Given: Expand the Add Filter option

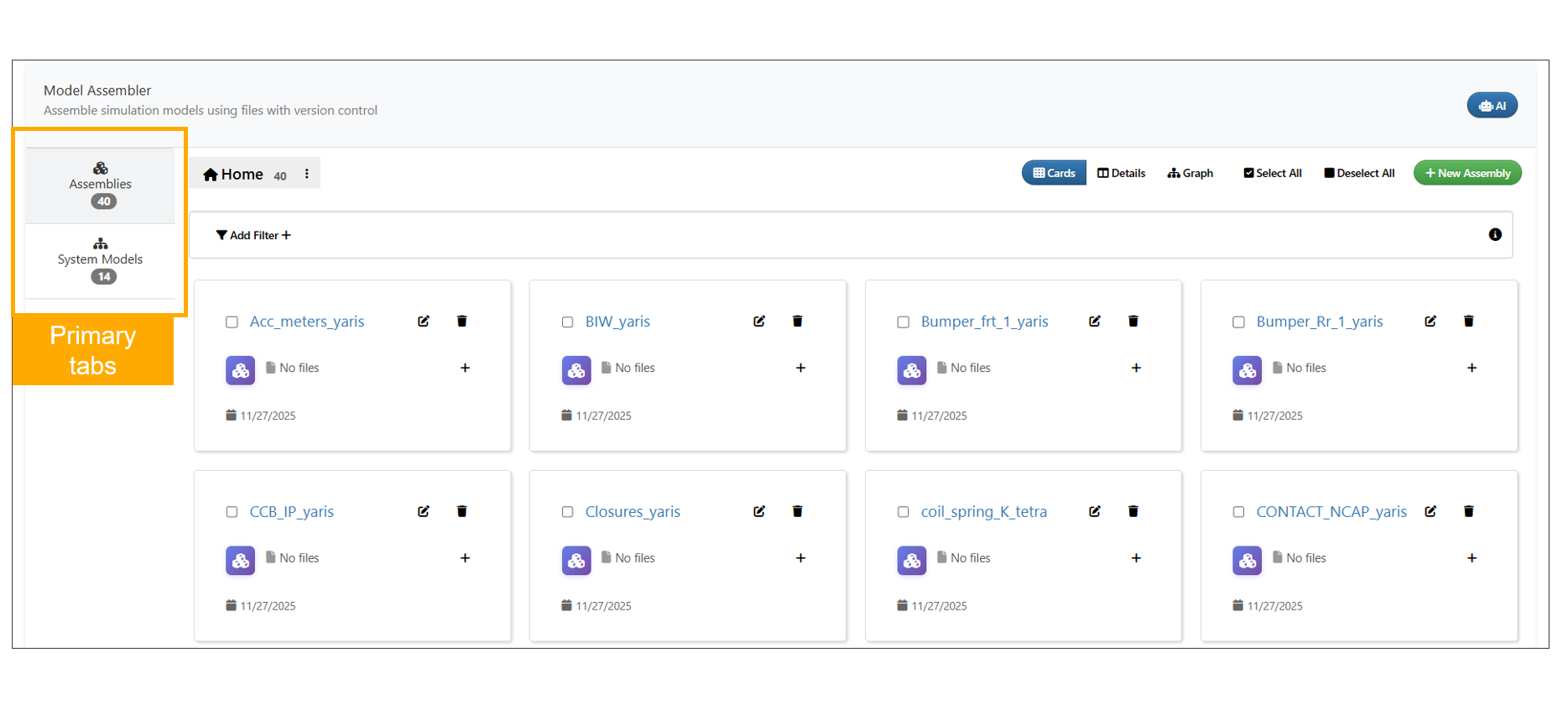Looking at the screenshot, I should [x=253, y=236].
